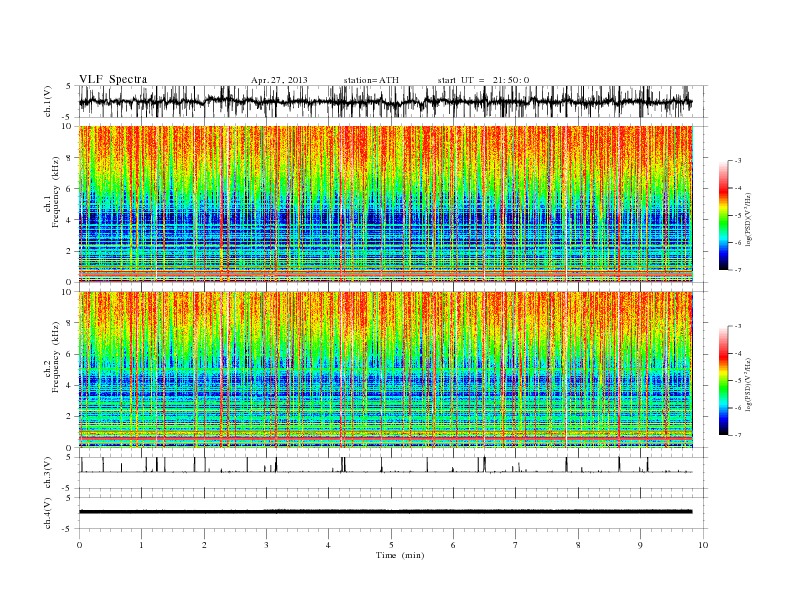Click time axis tick label "6" at the bottom
This screenshot has height=612, width=792.
(453, 545)
